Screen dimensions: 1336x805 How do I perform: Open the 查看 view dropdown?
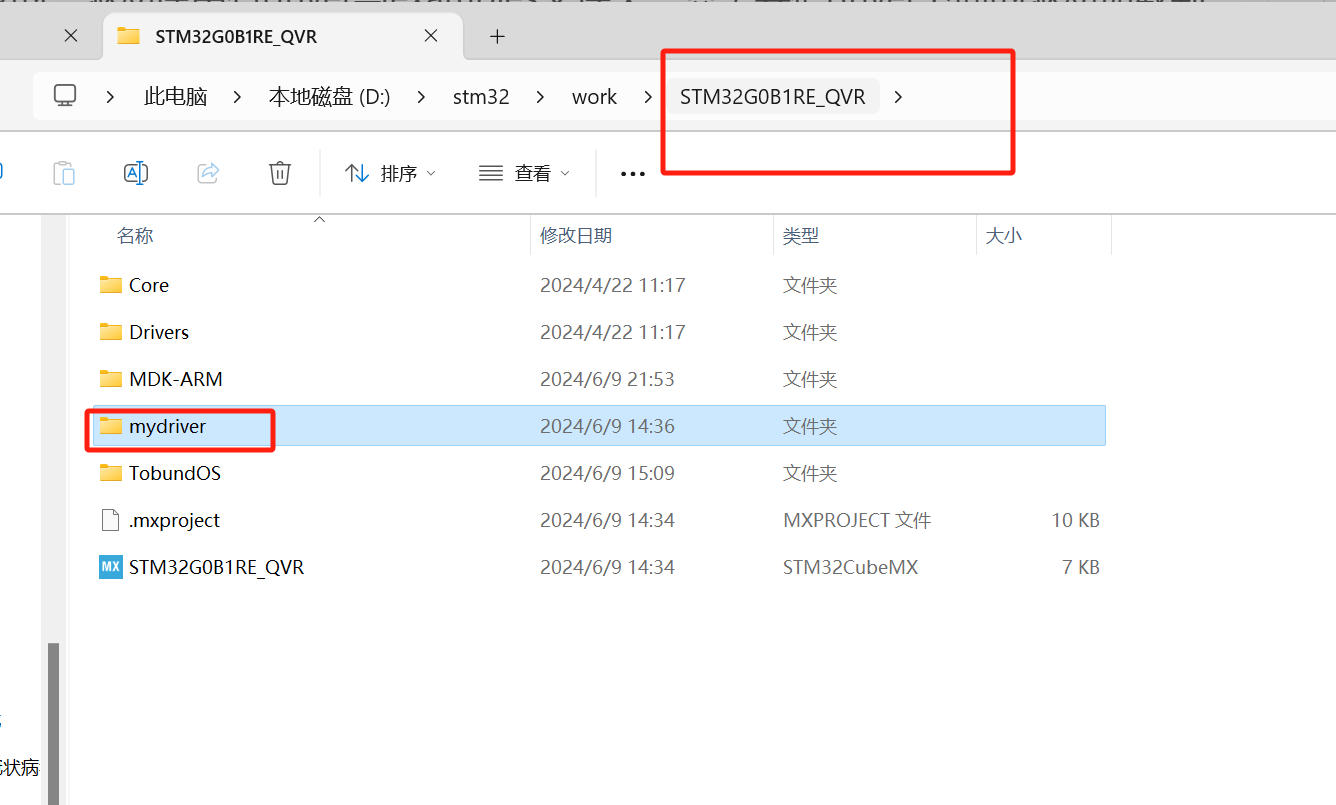[524, 173]
